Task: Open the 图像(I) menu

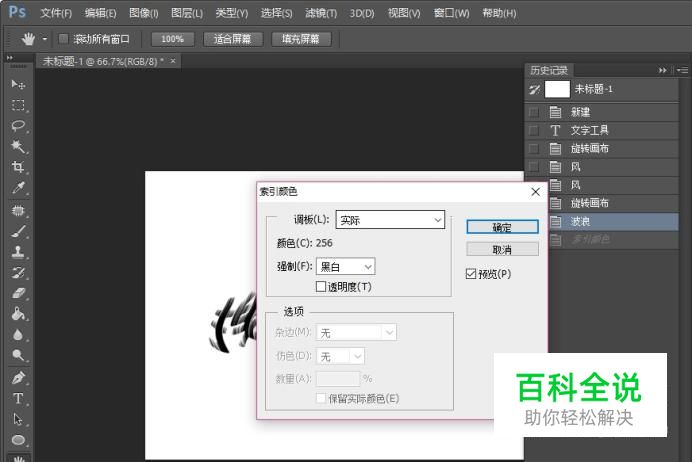Action: pos(143,13)
